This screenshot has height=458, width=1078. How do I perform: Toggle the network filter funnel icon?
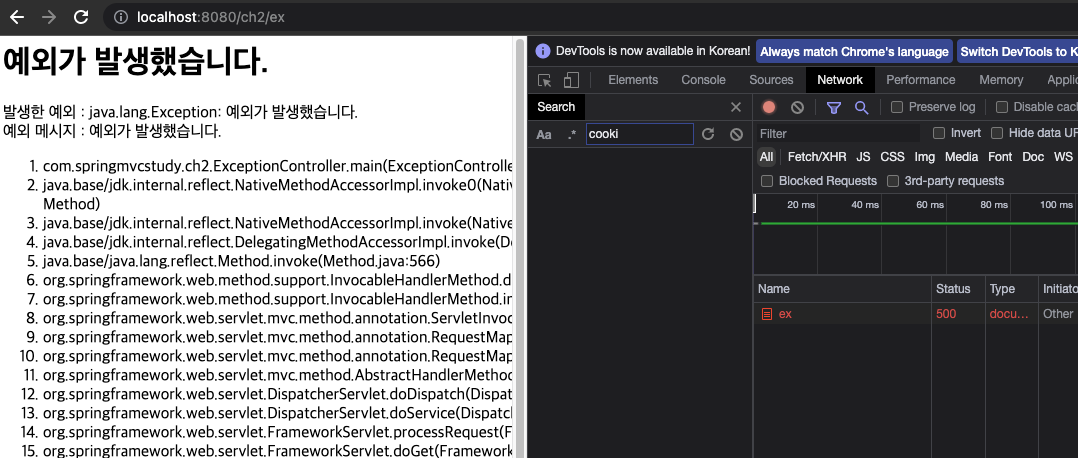pos(834,107)
